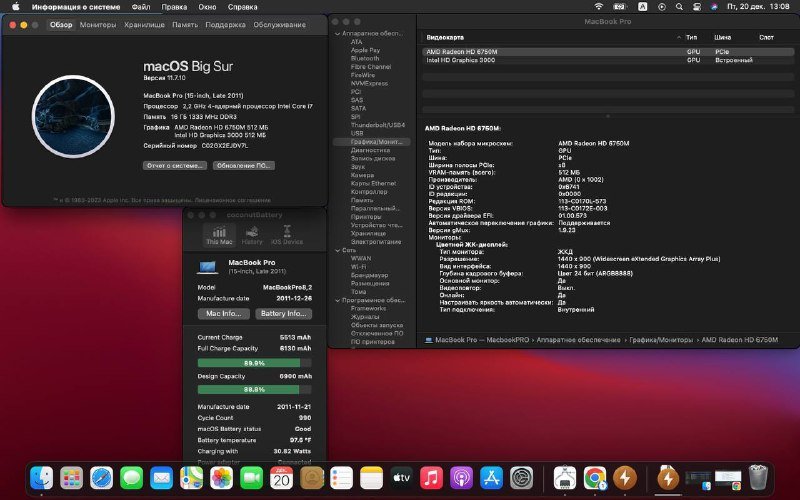Switch to the Мониторы tab
The width and height of the screenshot is (800, 500).
pyautogui.click(x=98, y=24)
